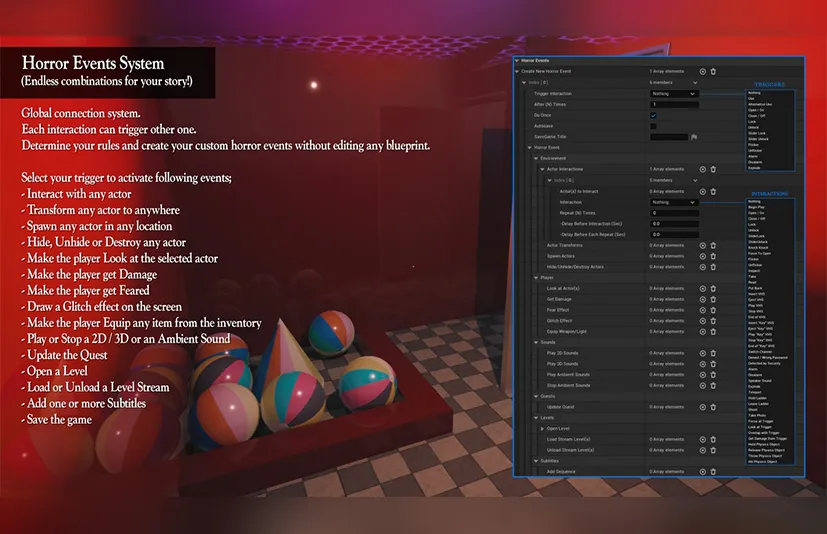
Task: Clear Play 3D Sounds with trash icon
Action: [713, 364]
